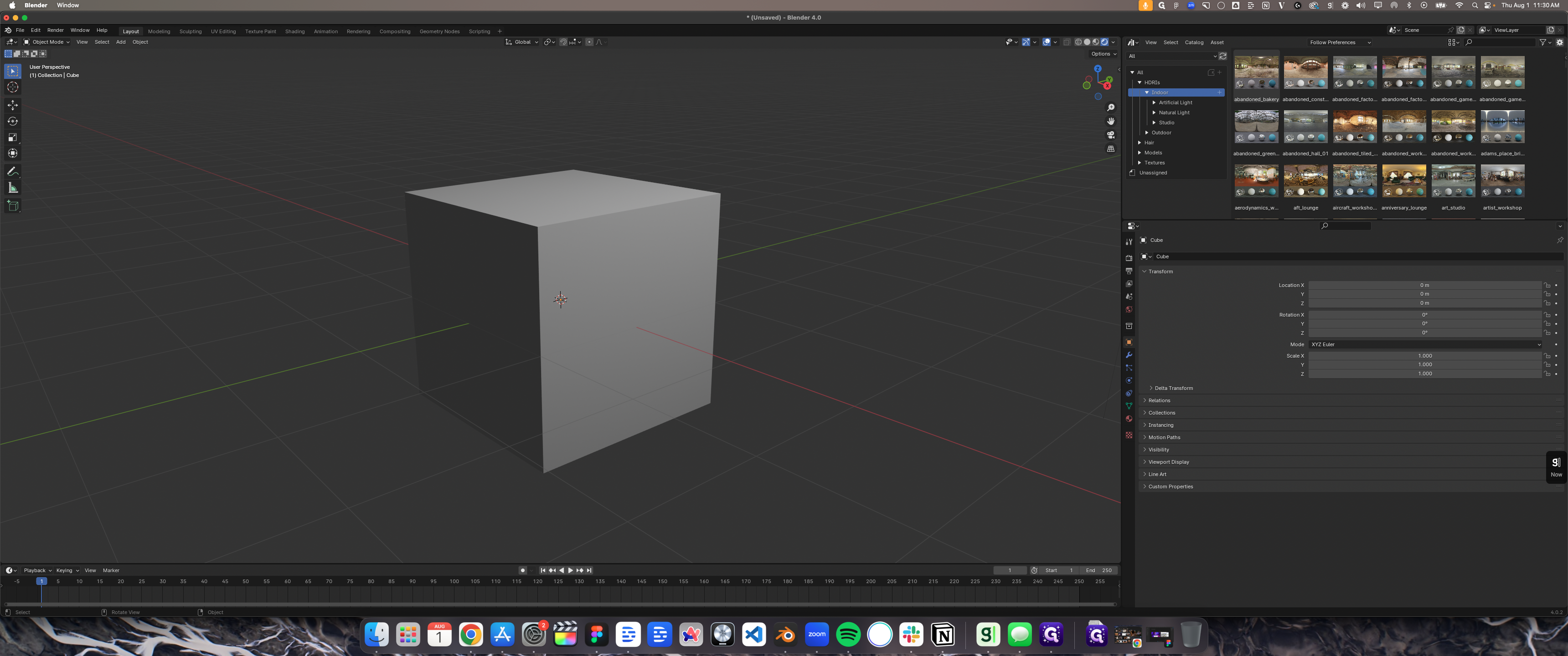Open the Texture properties checker tab

pyautogui.click(x=1129, y=435)
